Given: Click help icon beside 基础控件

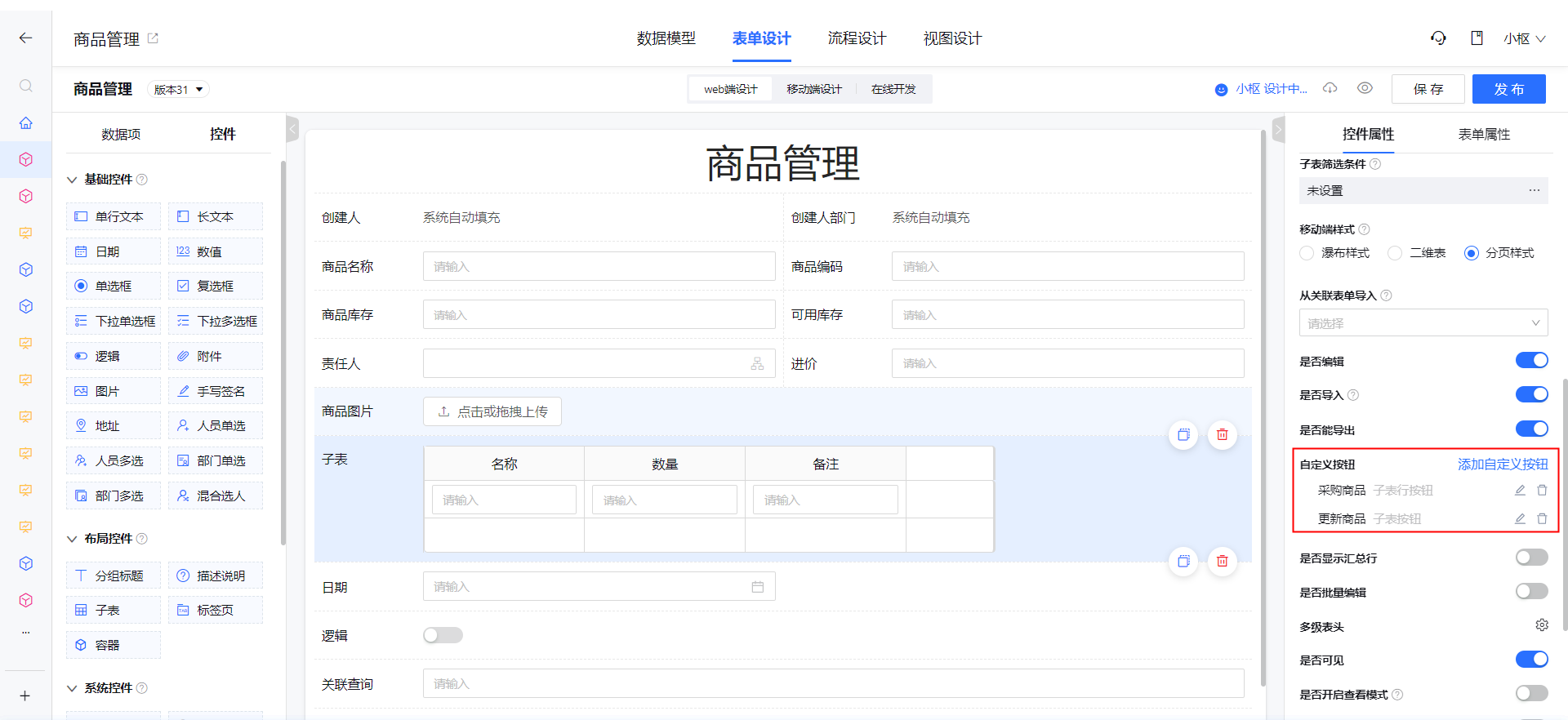Looking at the screenshot, I should (x=142, y=180).
